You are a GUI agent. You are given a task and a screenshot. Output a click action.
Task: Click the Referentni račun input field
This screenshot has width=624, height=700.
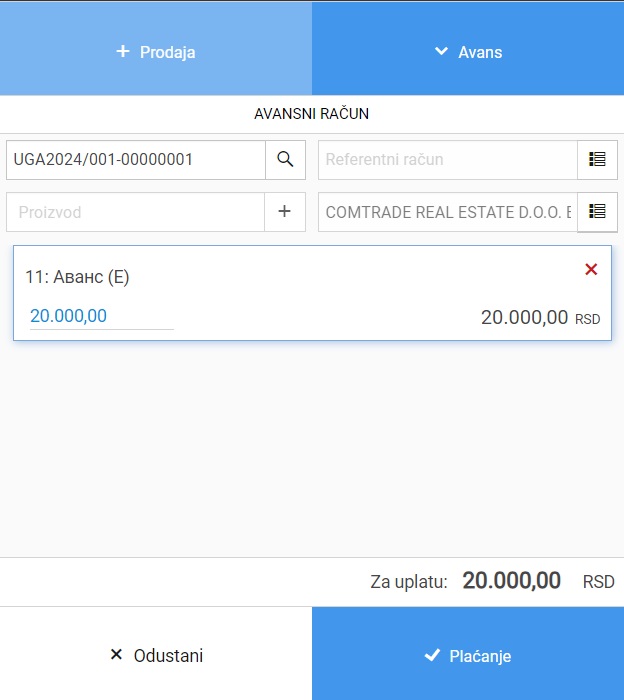[x=448, y=160]
